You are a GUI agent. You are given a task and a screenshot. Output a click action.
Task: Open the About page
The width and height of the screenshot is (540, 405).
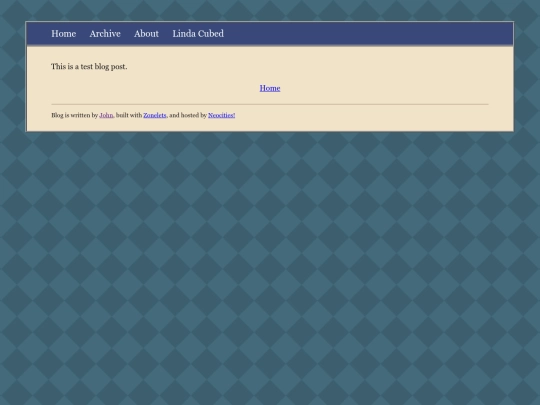pos(146,34)
